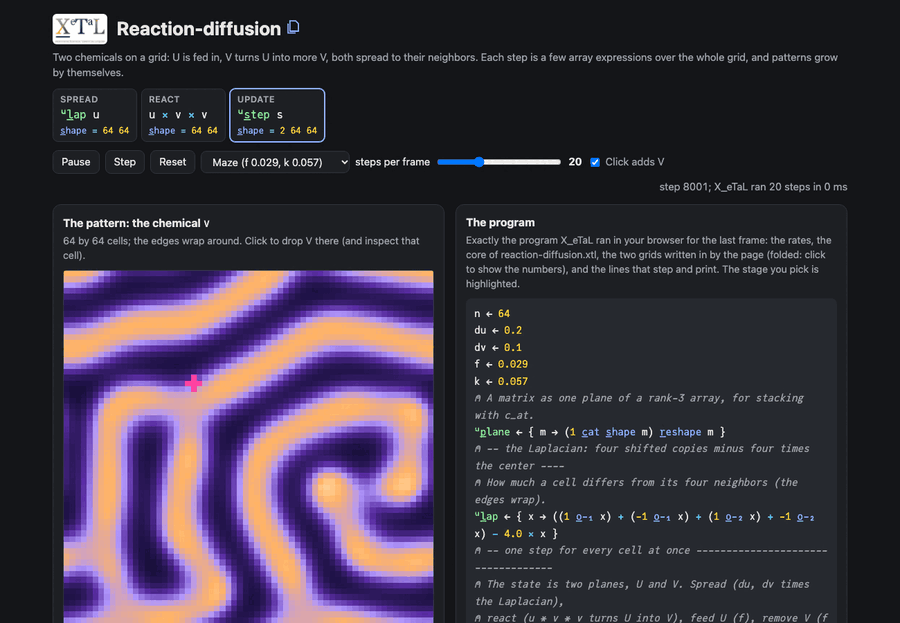Click 'shape = 64 64' under SPREAD

click(95, 131)
